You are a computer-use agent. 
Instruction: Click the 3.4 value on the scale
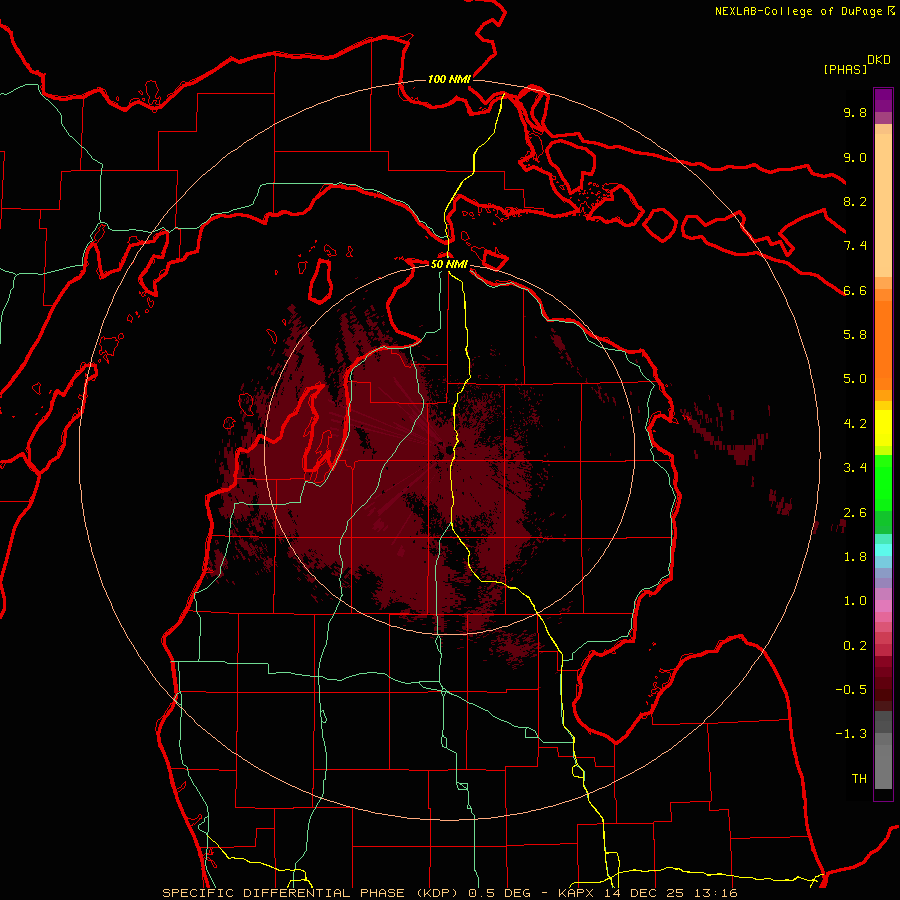tap(855, 468)
